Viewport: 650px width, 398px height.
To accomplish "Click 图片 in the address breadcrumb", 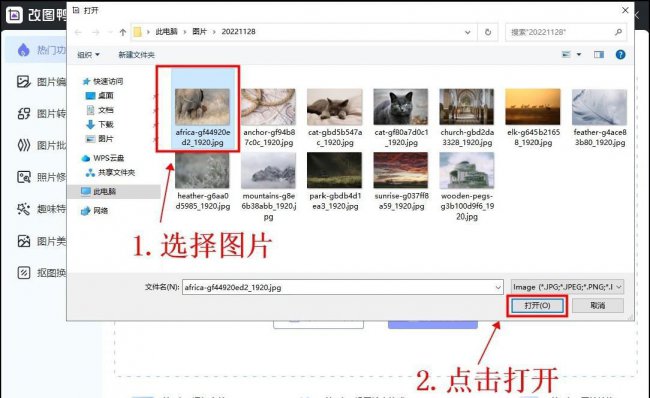I will click(199, 32).
